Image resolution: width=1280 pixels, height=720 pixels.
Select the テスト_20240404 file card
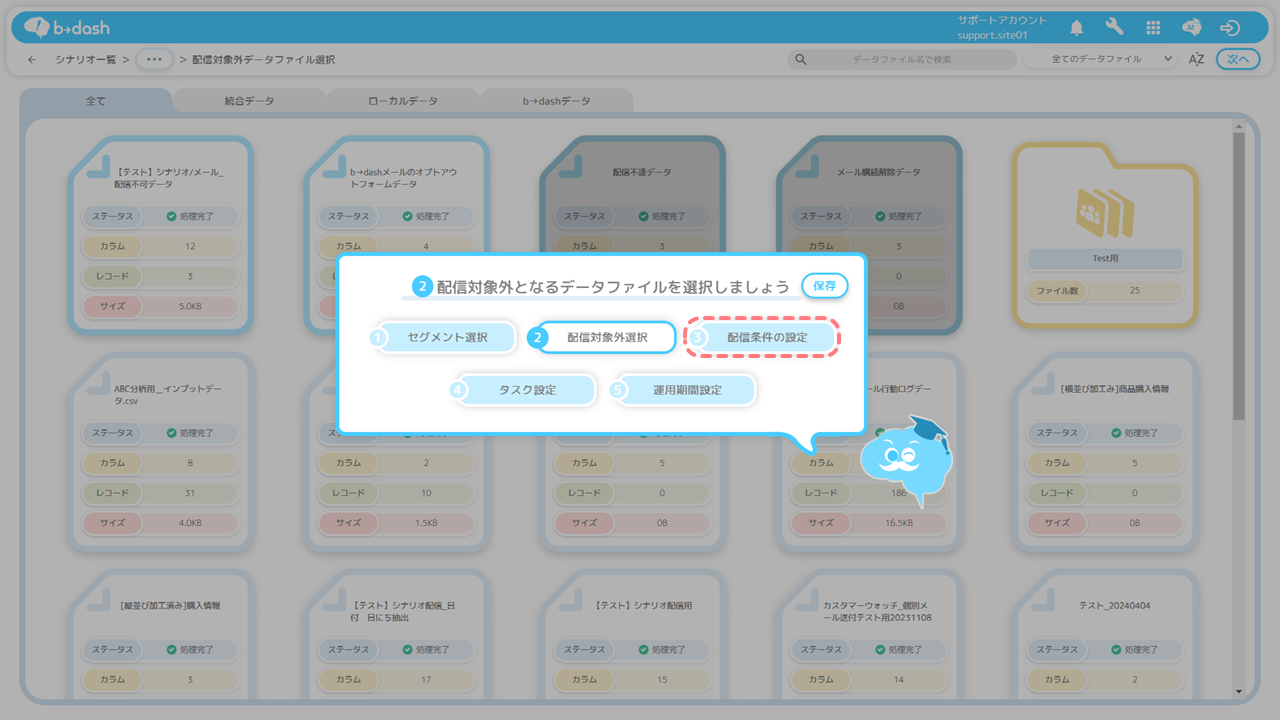click(x=1105, y=635)
